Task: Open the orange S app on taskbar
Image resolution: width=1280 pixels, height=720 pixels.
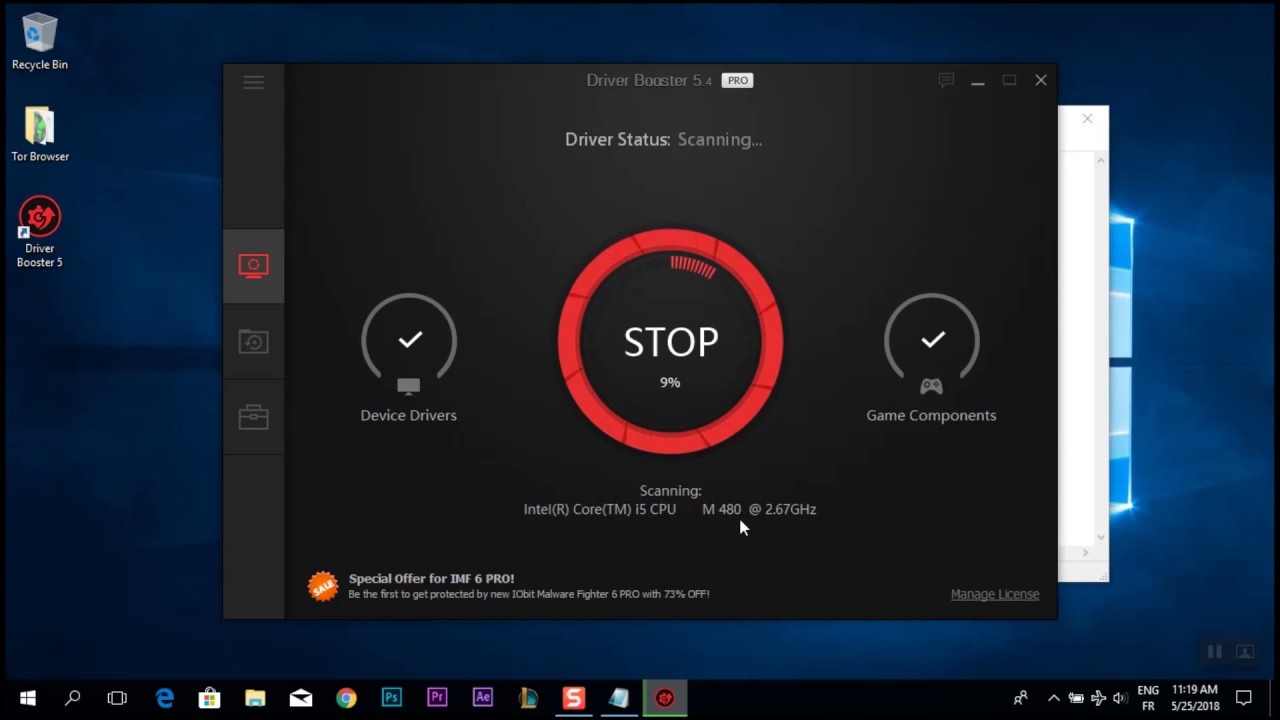Action: pos(573,698)
